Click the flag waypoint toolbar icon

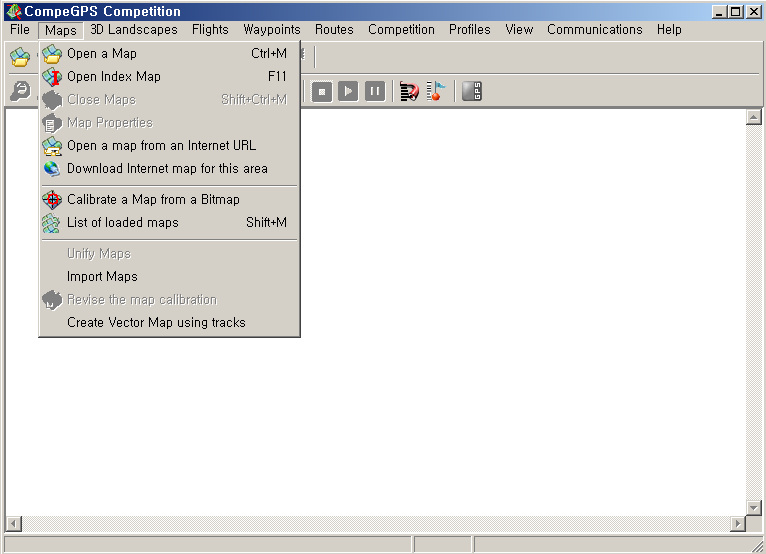pos(436,91)
